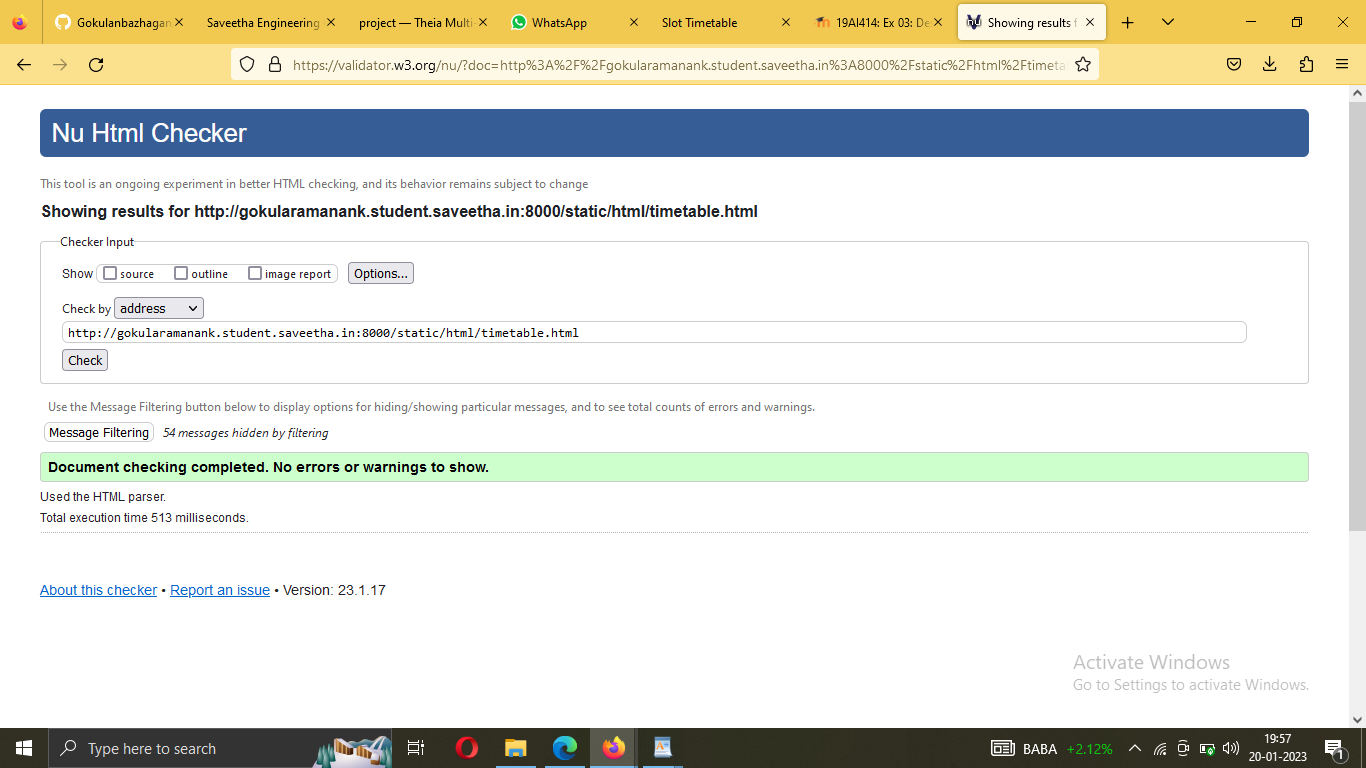Open the About this checker link
This screenshot has width=1366, height=768.
point(98,590)
